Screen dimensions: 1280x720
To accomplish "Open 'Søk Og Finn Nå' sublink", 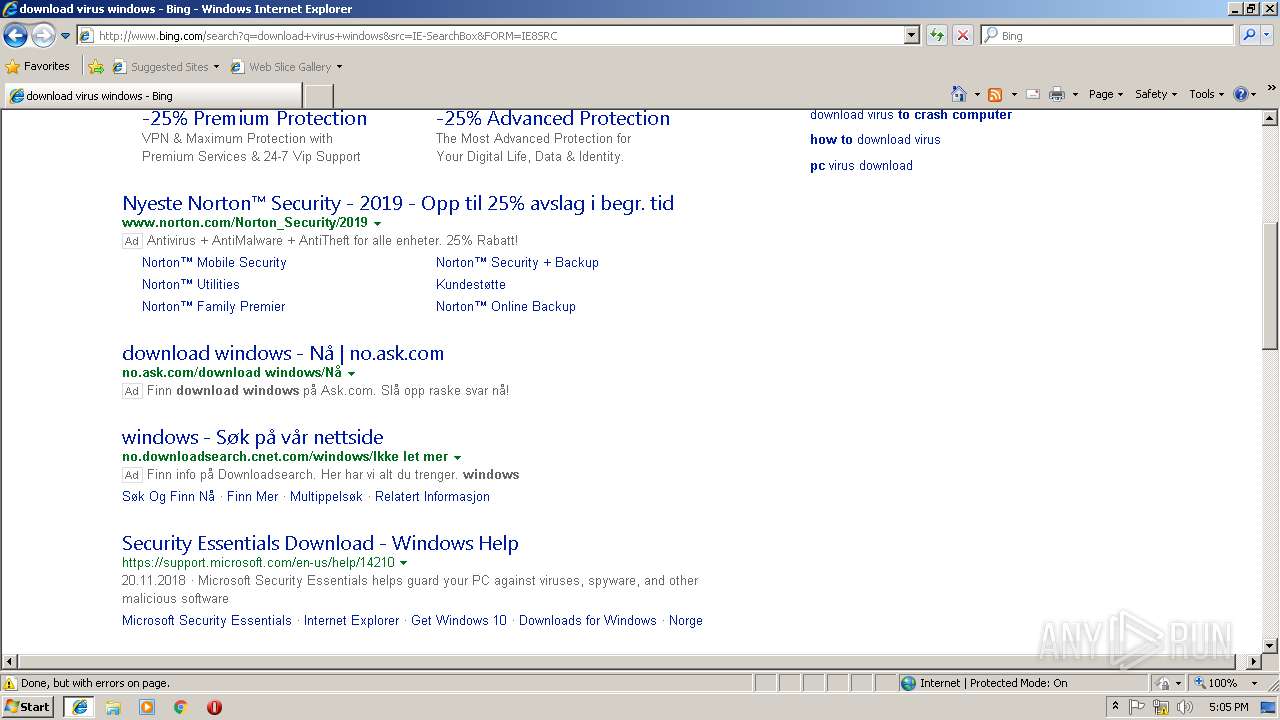I will (168, 496).
